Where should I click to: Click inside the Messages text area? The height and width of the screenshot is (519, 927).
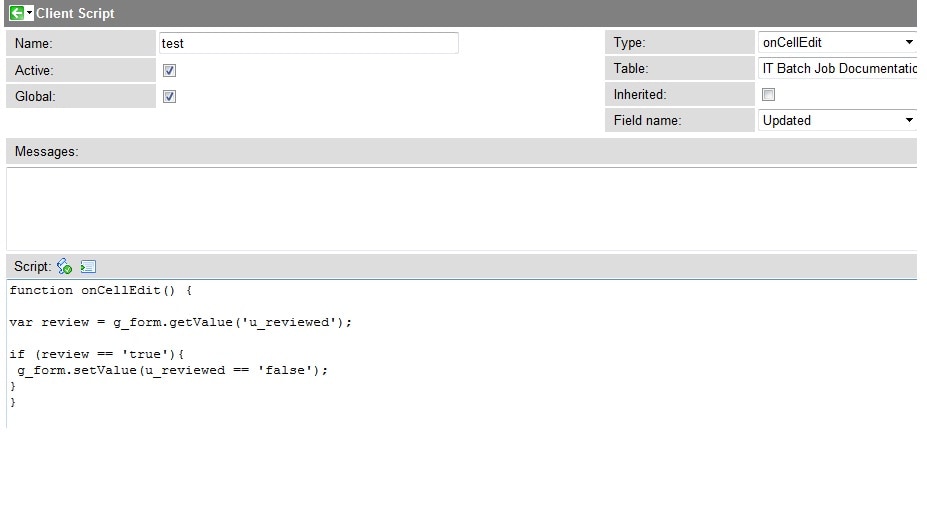click(462, 209)
